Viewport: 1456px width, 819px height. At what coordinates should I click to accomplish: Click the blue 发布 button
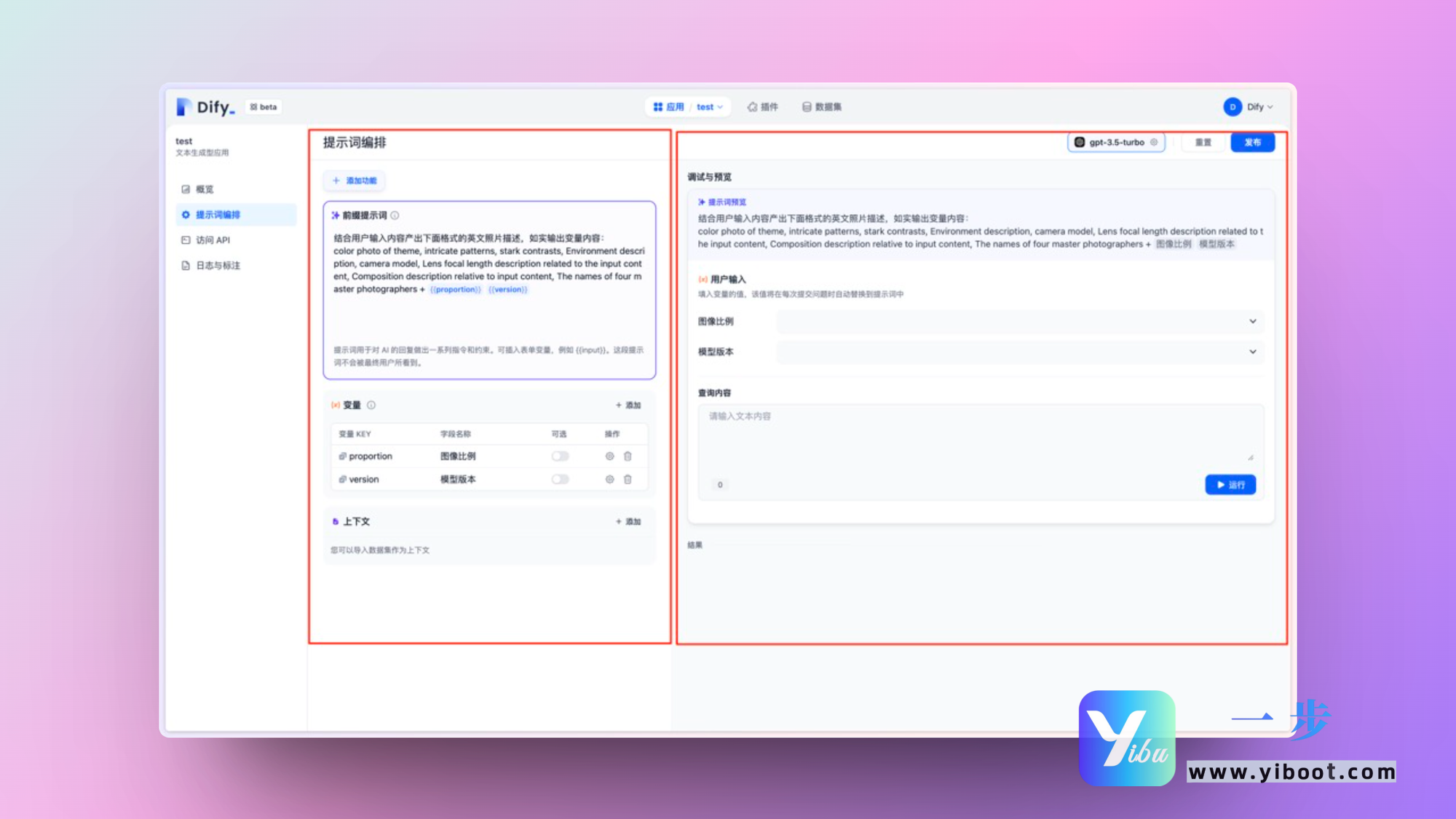coord(1252,143)
